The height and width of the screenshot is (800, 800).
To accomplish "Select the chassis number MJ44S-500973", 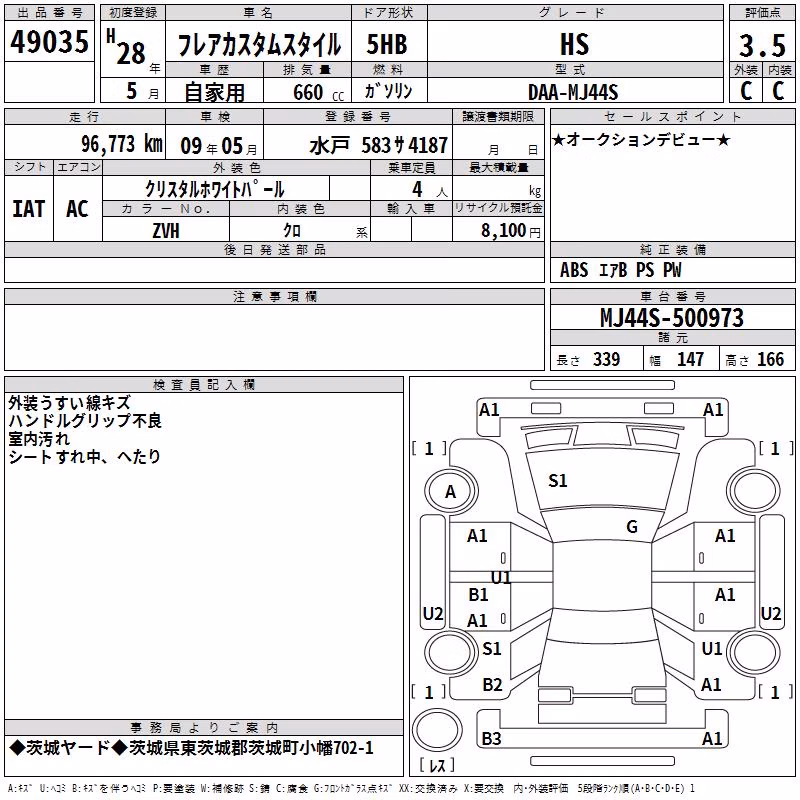I will point(672,318).
